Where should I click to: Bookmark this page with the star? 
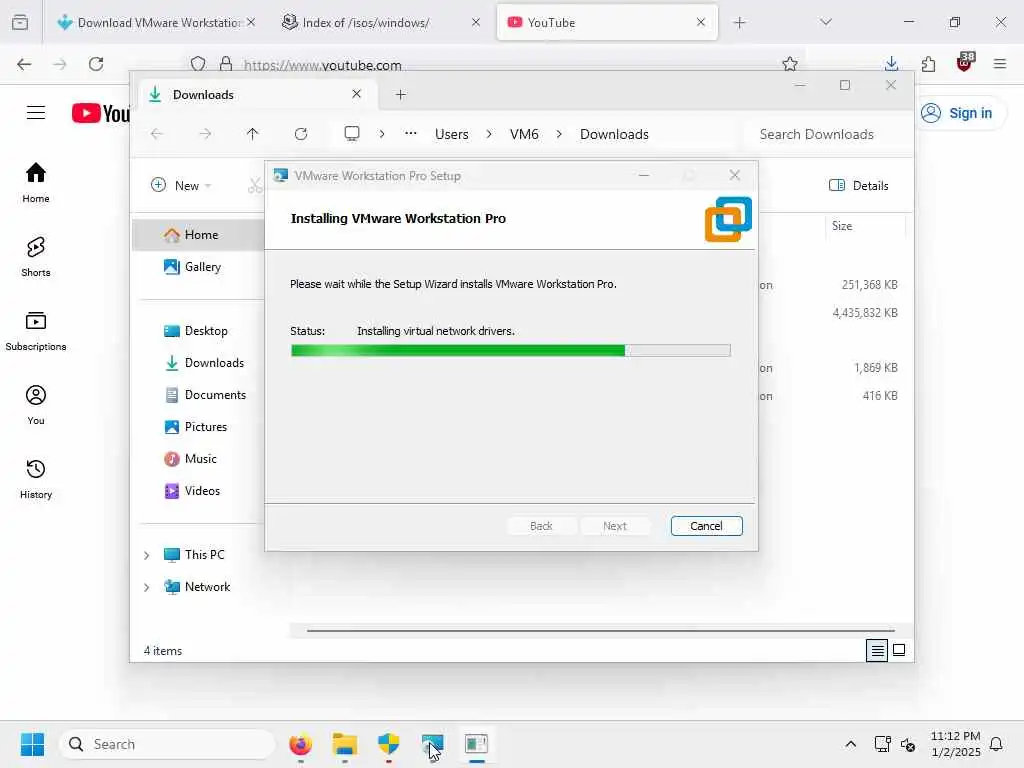click(790, 64)
